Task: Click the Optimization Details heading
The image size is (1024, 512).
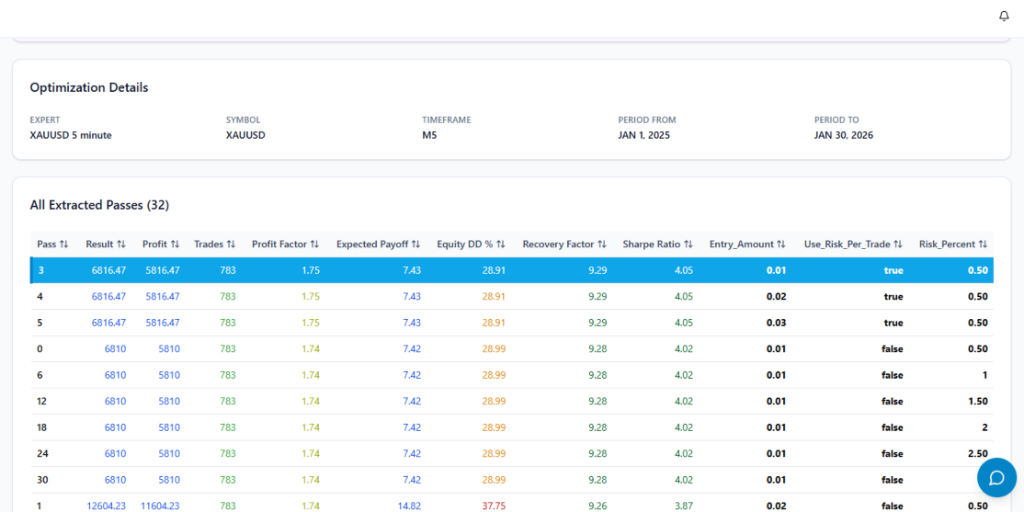Action: point(89,88)
